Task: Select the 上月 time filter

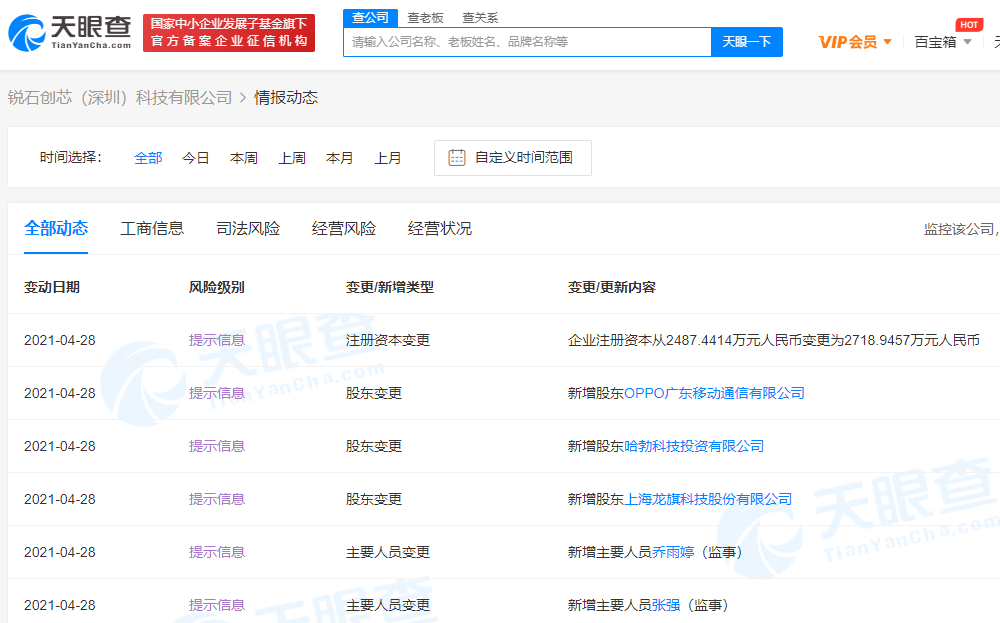Action: pyautogui.click(x=388, y=158)
